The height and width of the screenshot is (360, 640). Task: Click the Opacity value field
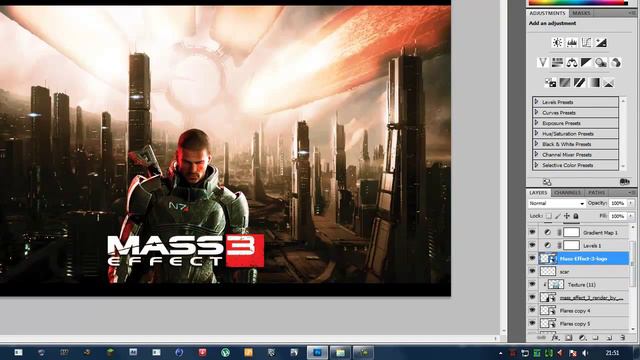618,203
